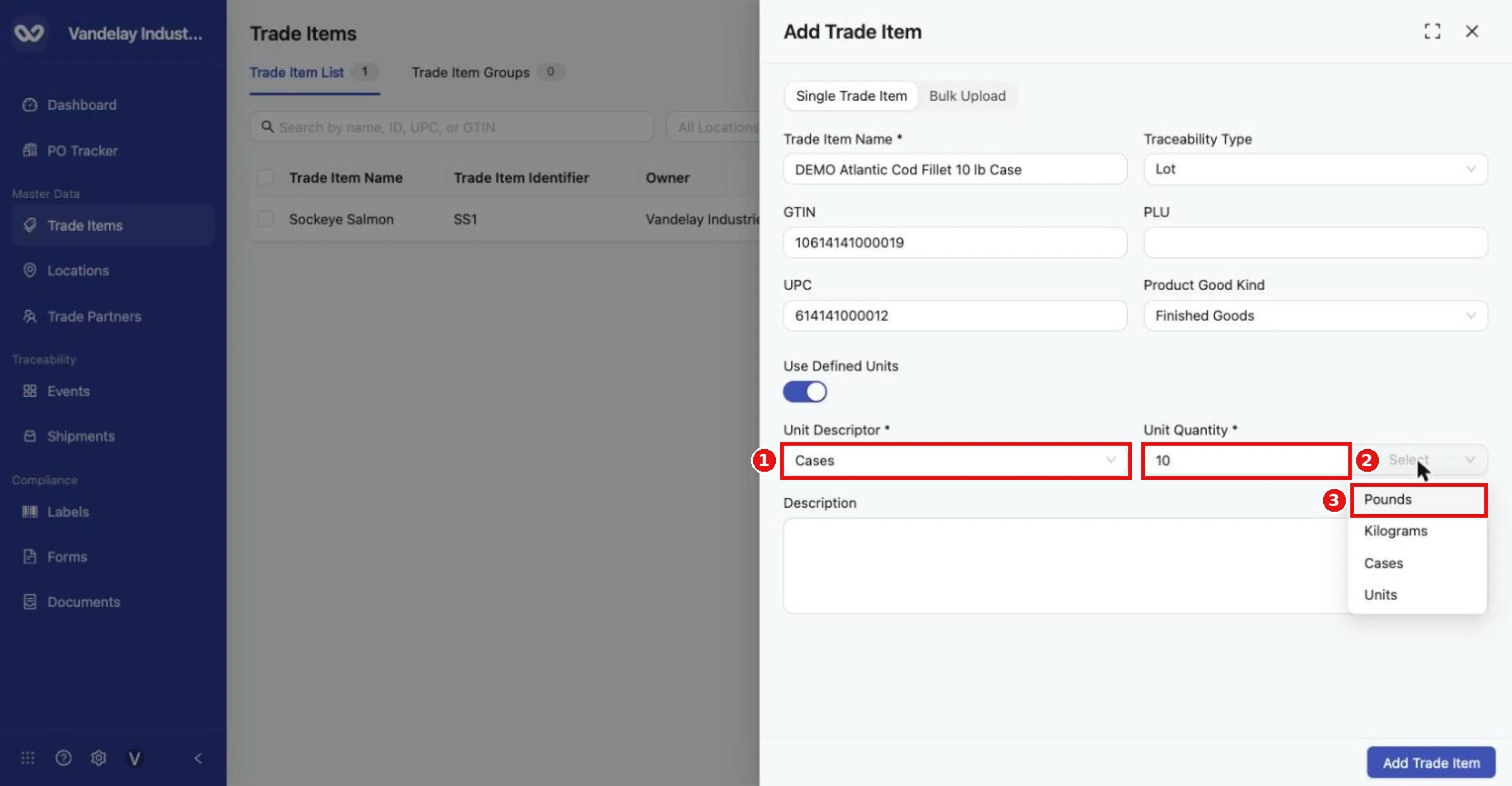Open the Labels barcode icon
The width and height of the screenshot is (1512, 786).
[x=30, y=512]
